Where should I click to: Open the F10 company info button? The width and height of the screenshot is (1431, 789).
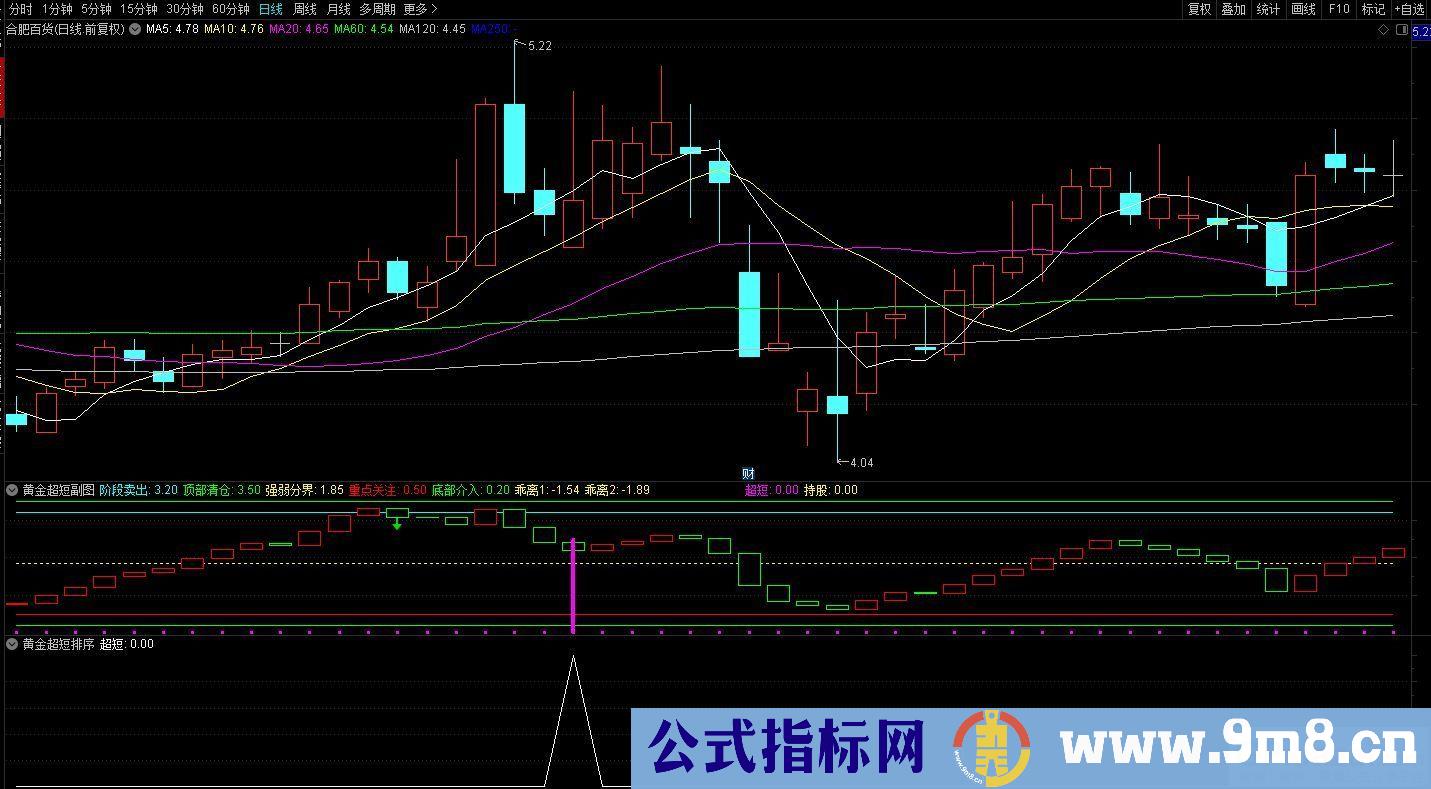(x=1338, y=9)
